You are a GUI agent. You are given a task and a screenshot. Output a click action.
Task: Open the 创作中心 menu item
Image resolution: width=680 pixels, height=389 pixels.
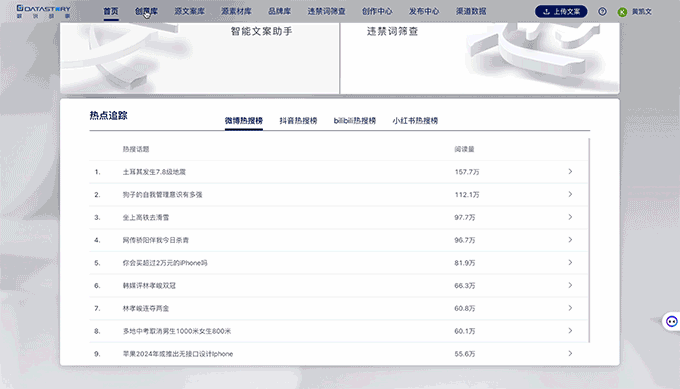377,11
